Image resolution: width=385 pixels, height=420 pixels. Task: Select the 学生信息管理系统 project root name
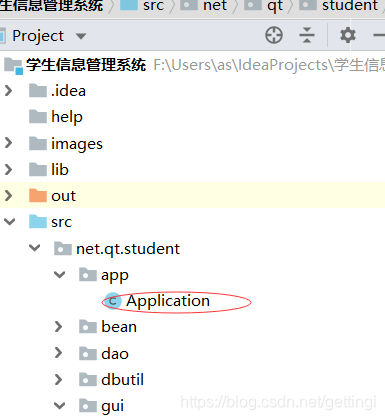[86, 65]
